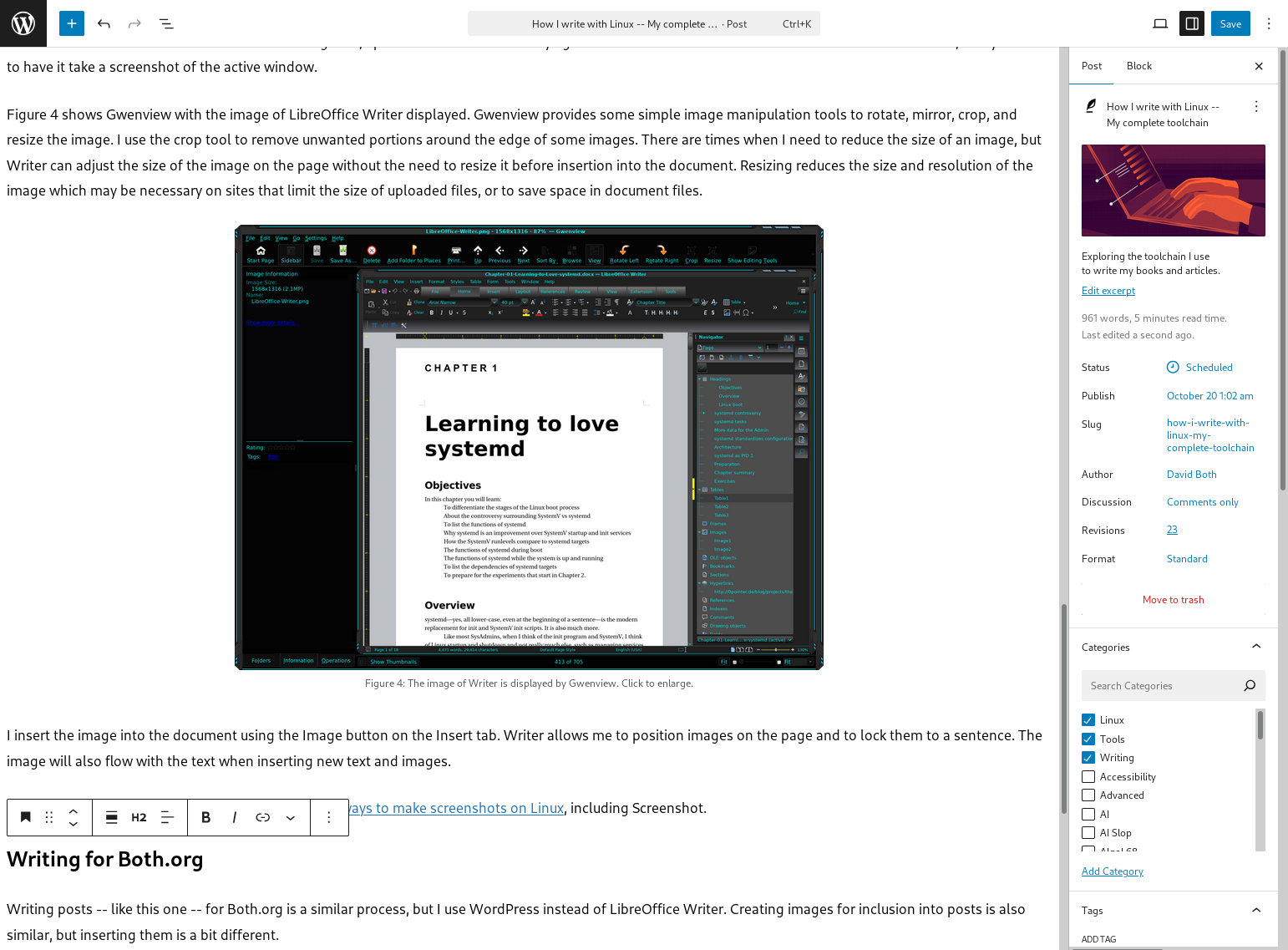Make heading text bold
Image resolution: width=1288 pixels, height=950 pixels.
pos(206,817)
